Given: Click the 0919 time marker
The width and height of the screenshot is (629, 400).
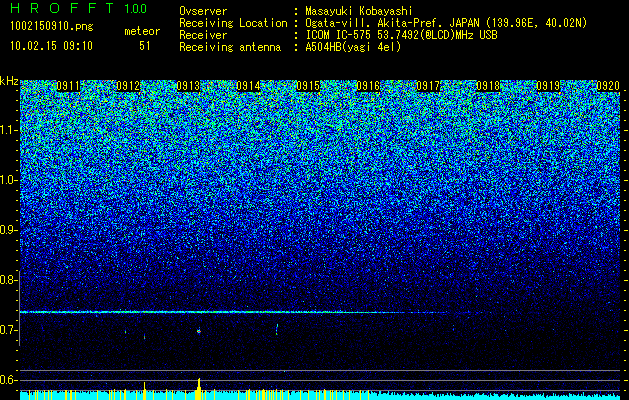Looking at the screenshot, I should tap(548, 86).
